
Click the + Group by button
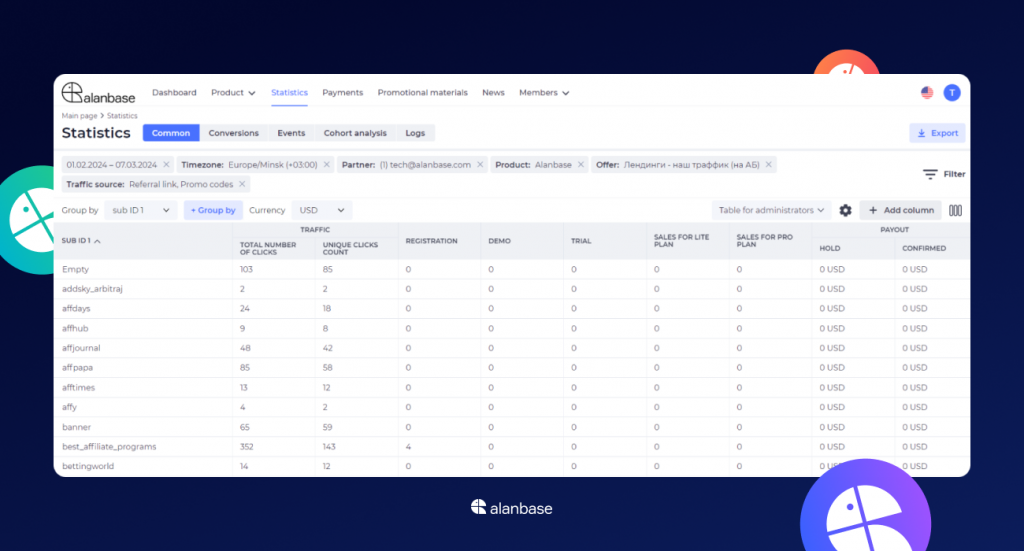[213, 210]
